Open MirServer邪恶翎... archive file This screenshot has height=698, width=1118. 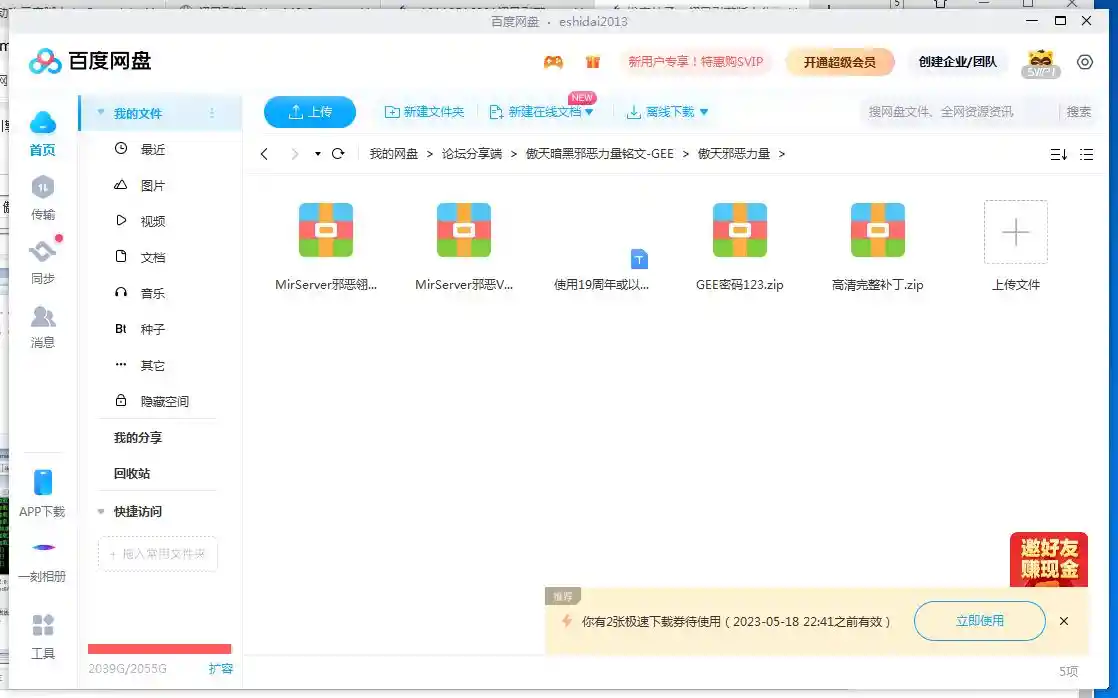(326, 247)
